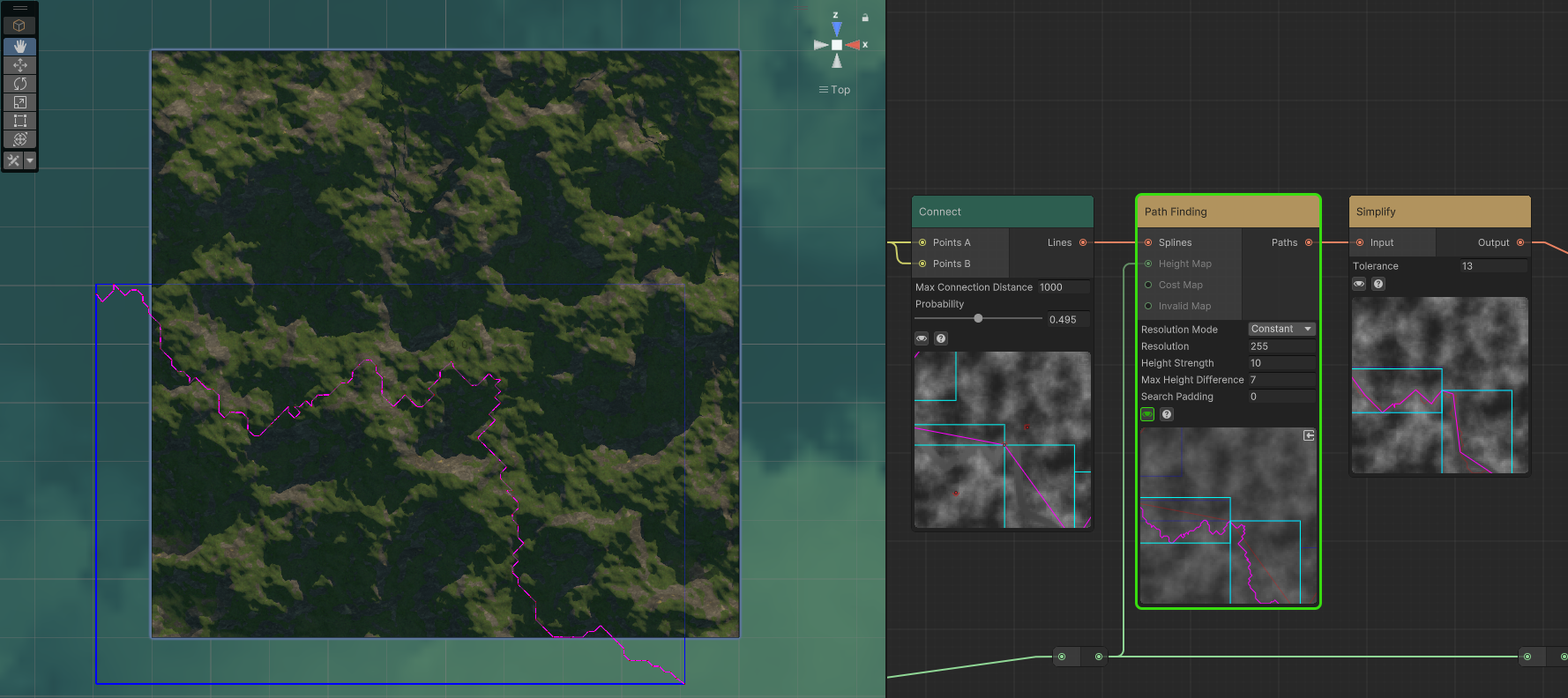
Task: Open help for the Path Finding node
Action: tap(1167, 414)
